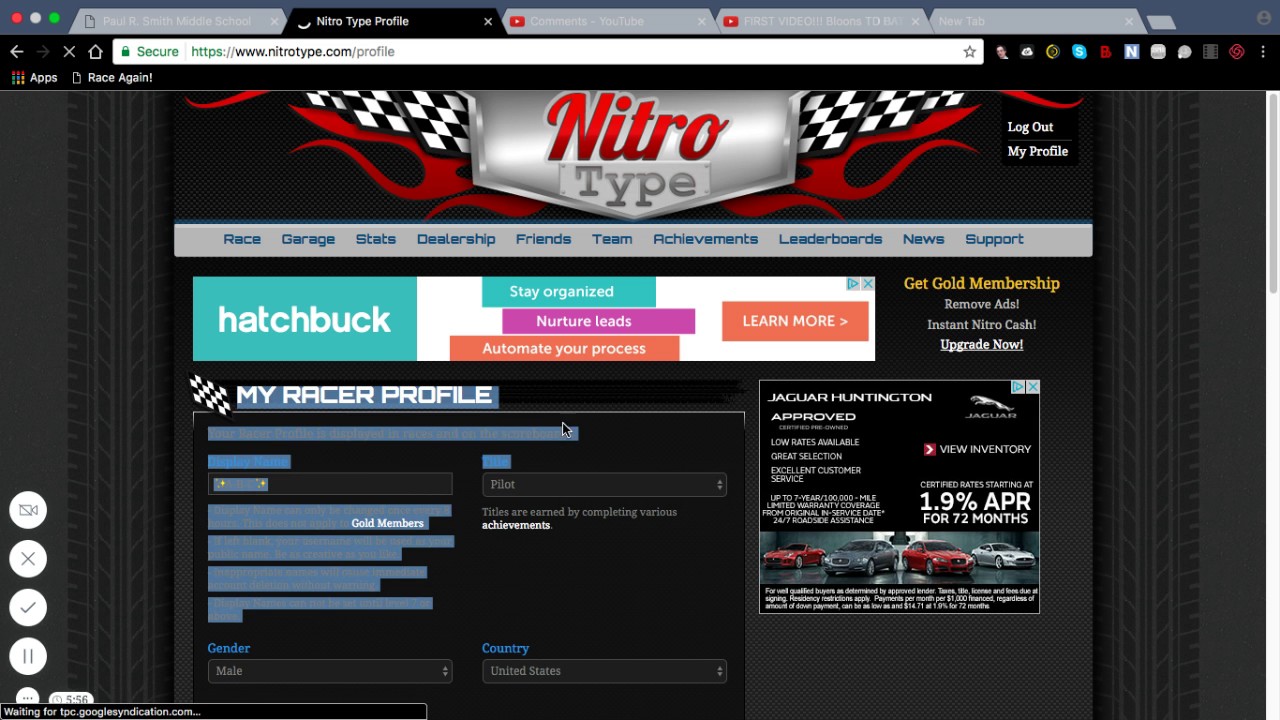The width and height of the screenshot is (1280, 720).
Task: Click LEARN MORE button in hatchbuck ad
Action: pyautogui.click(x=795, y=321)
